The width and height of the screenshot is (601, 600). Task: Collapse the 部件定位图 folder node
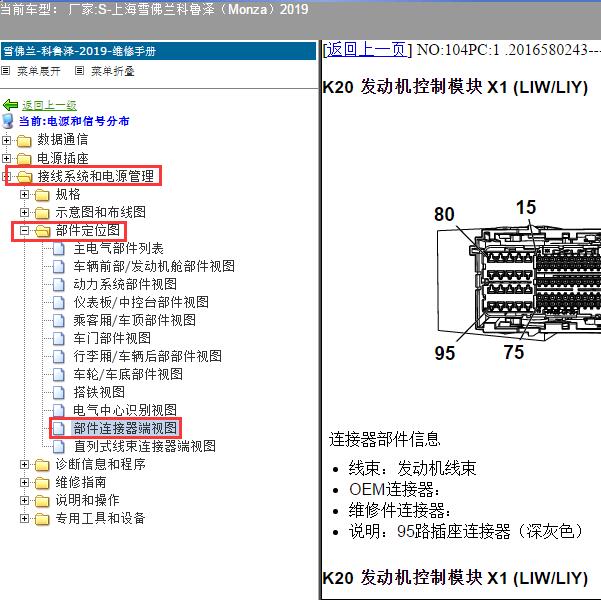25,230
